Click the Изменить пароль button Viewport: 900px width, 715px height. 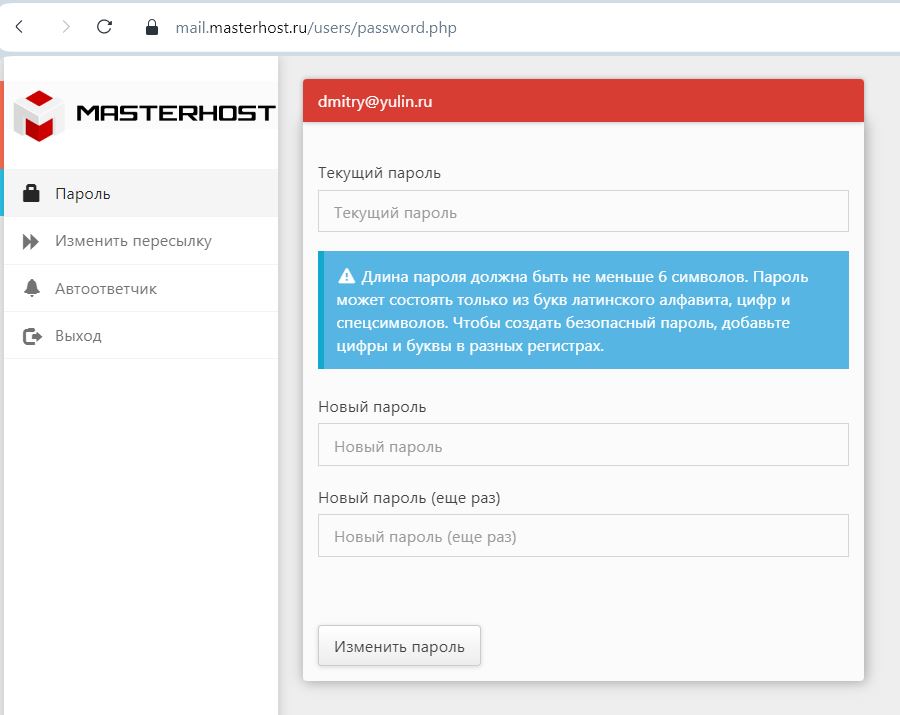399,646
